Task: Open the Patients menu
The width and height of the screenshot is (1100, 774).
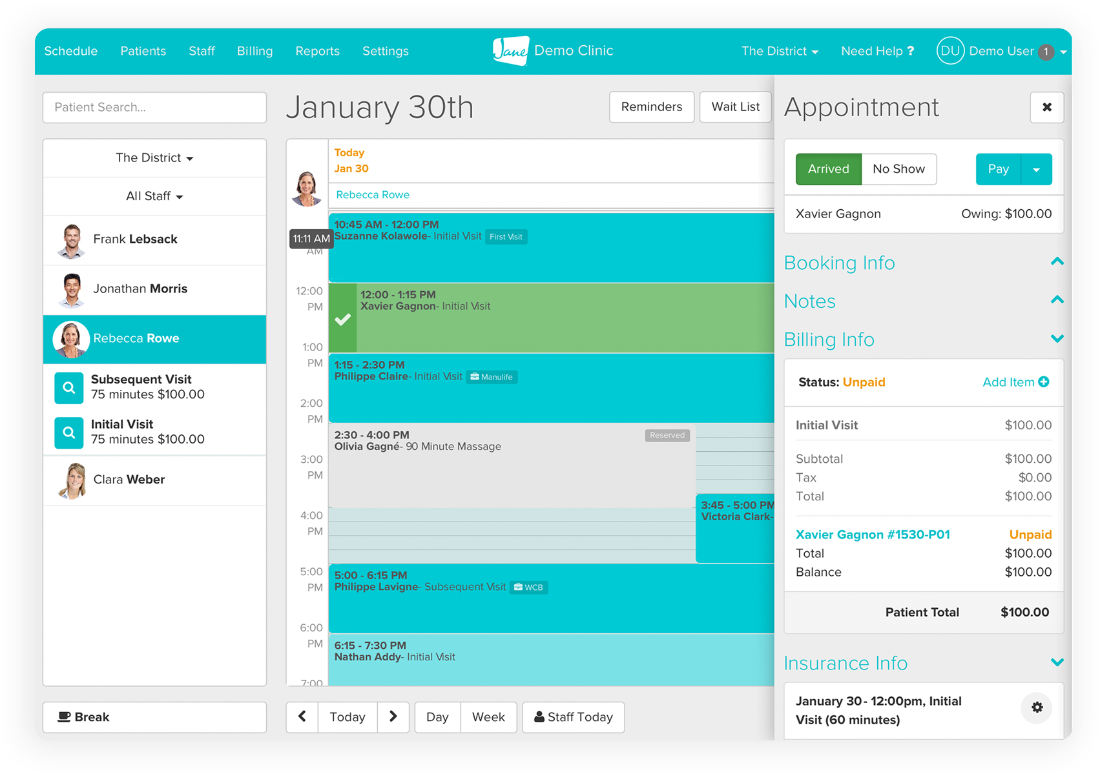Action: tap(143, 51)
